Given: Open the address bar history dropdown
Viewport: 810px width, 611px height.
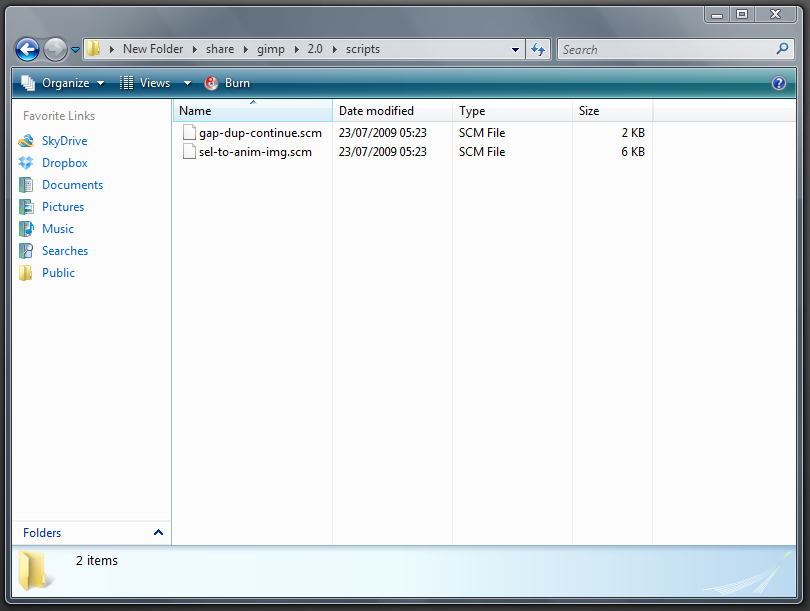Looking at the screenshot, I should [x=515, y=48].
